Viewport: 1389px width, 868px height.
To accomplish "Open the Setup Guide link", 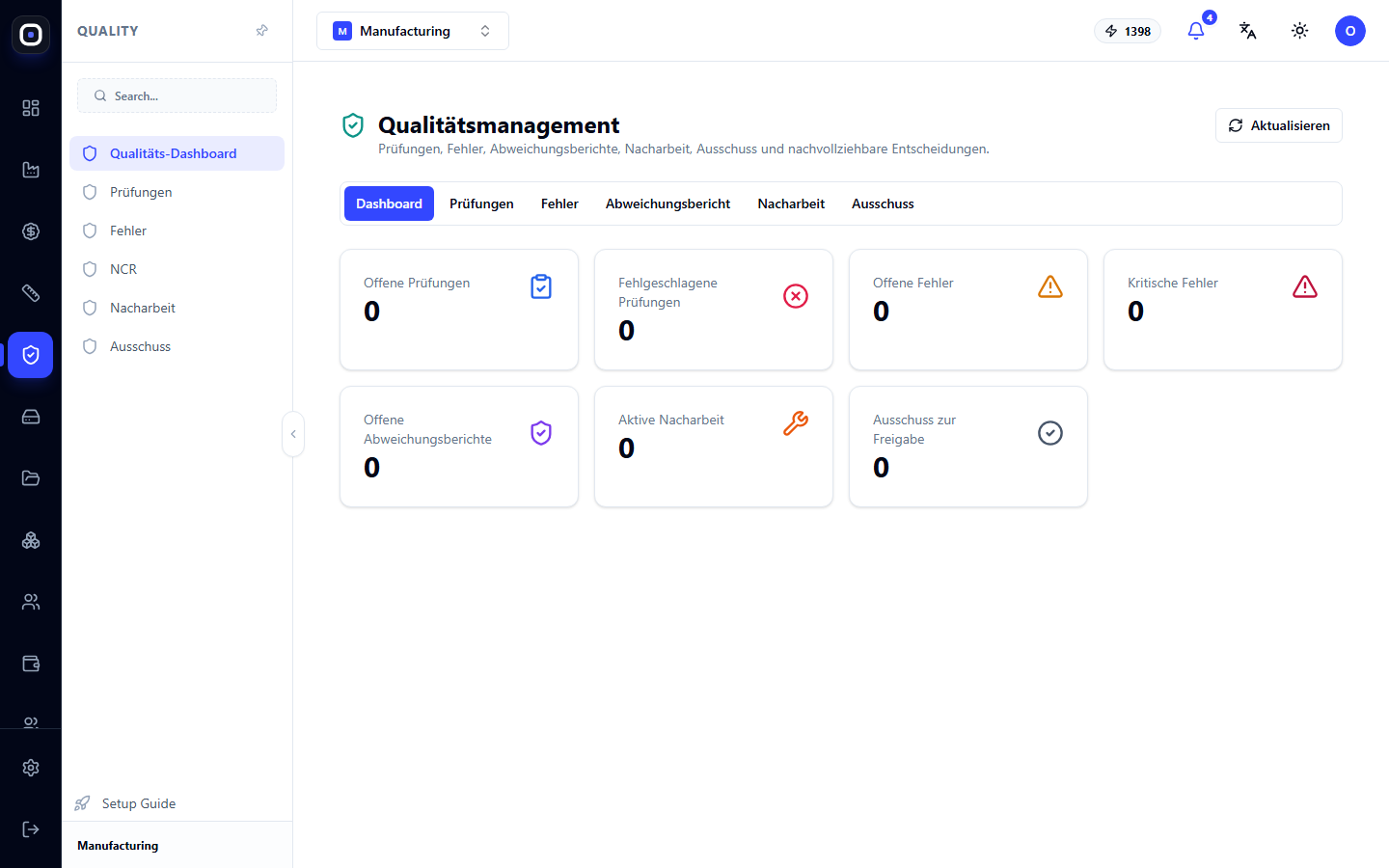I will [x=125, y=803].
